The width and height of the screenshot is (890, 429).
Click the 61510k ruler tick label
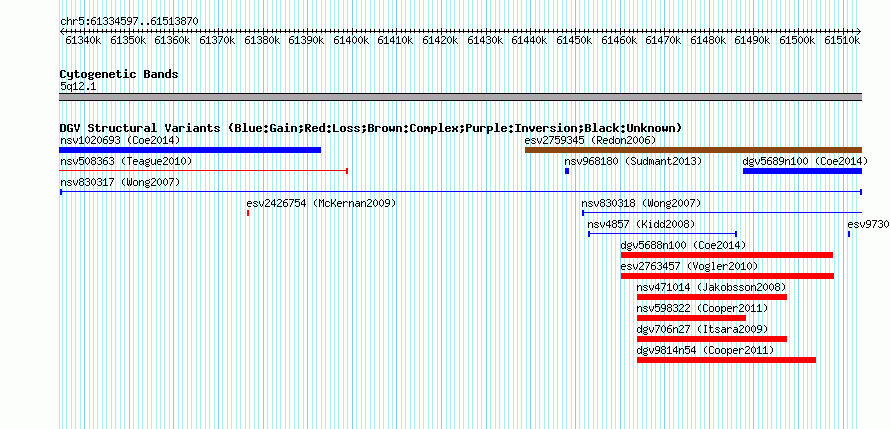[x=843, y=40]
